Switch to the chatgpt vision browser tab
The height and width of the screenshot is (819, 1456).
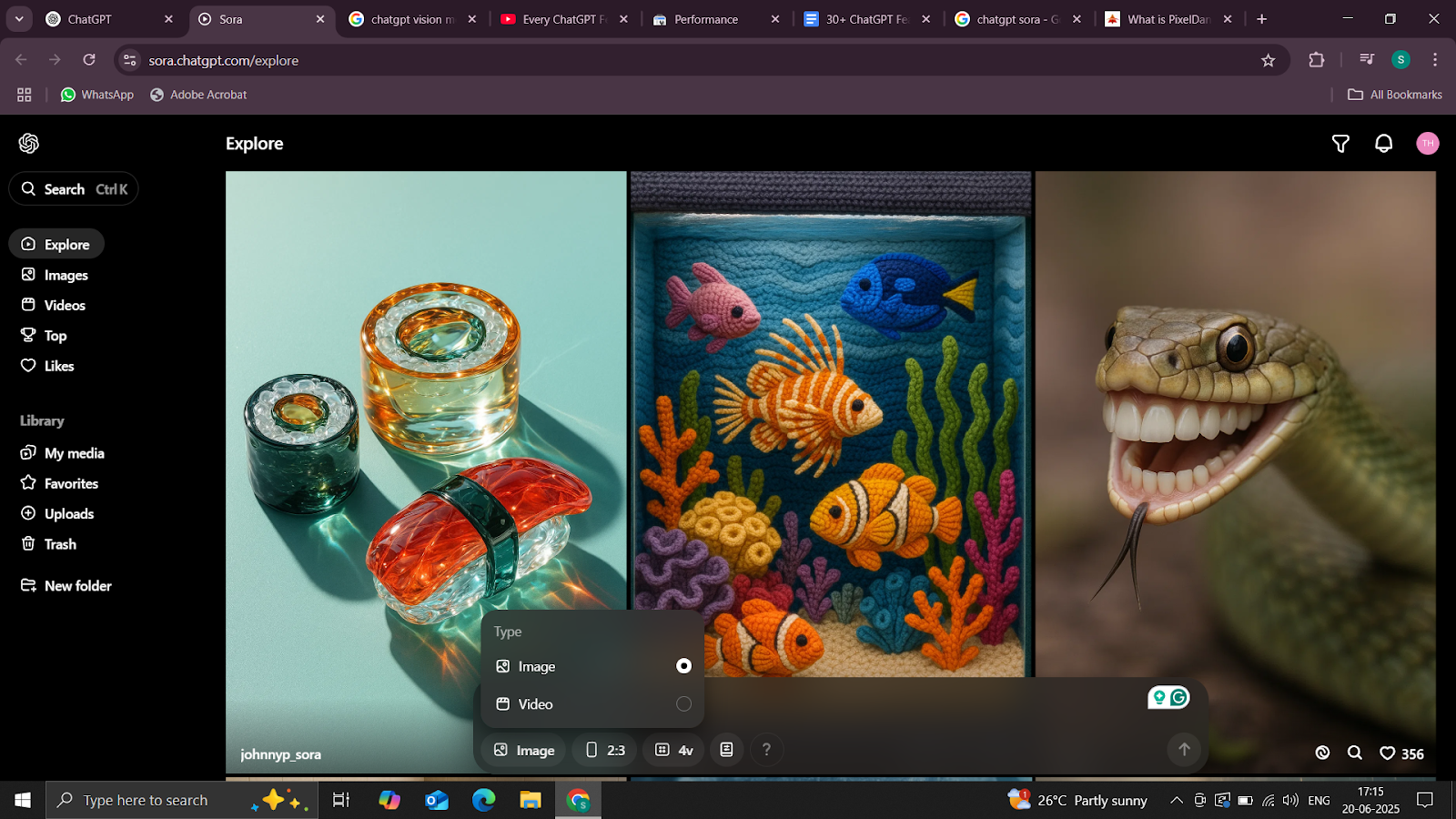point(412,19)
